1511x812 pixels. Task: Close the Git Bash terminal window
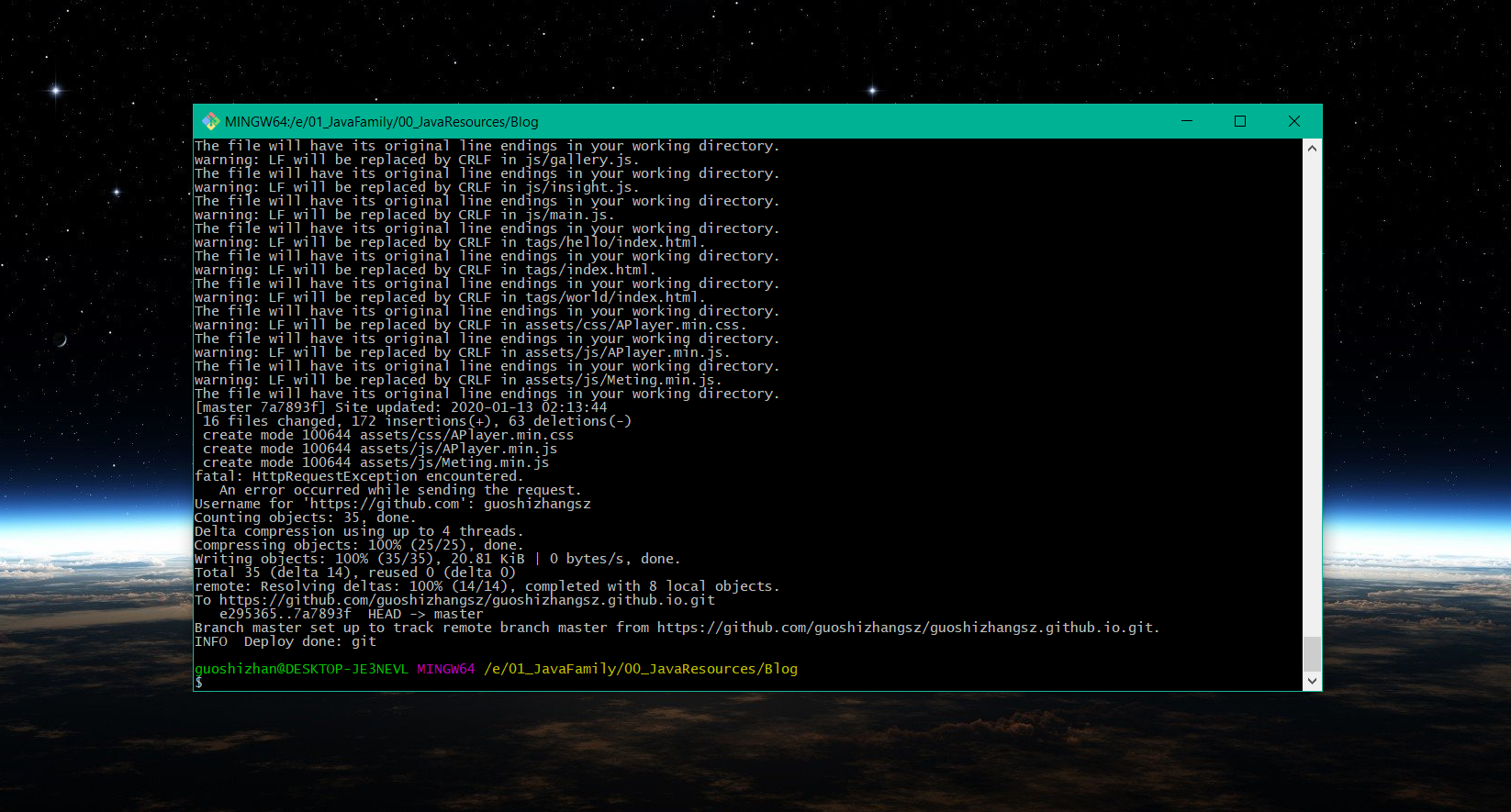[x=1293, y=121]
